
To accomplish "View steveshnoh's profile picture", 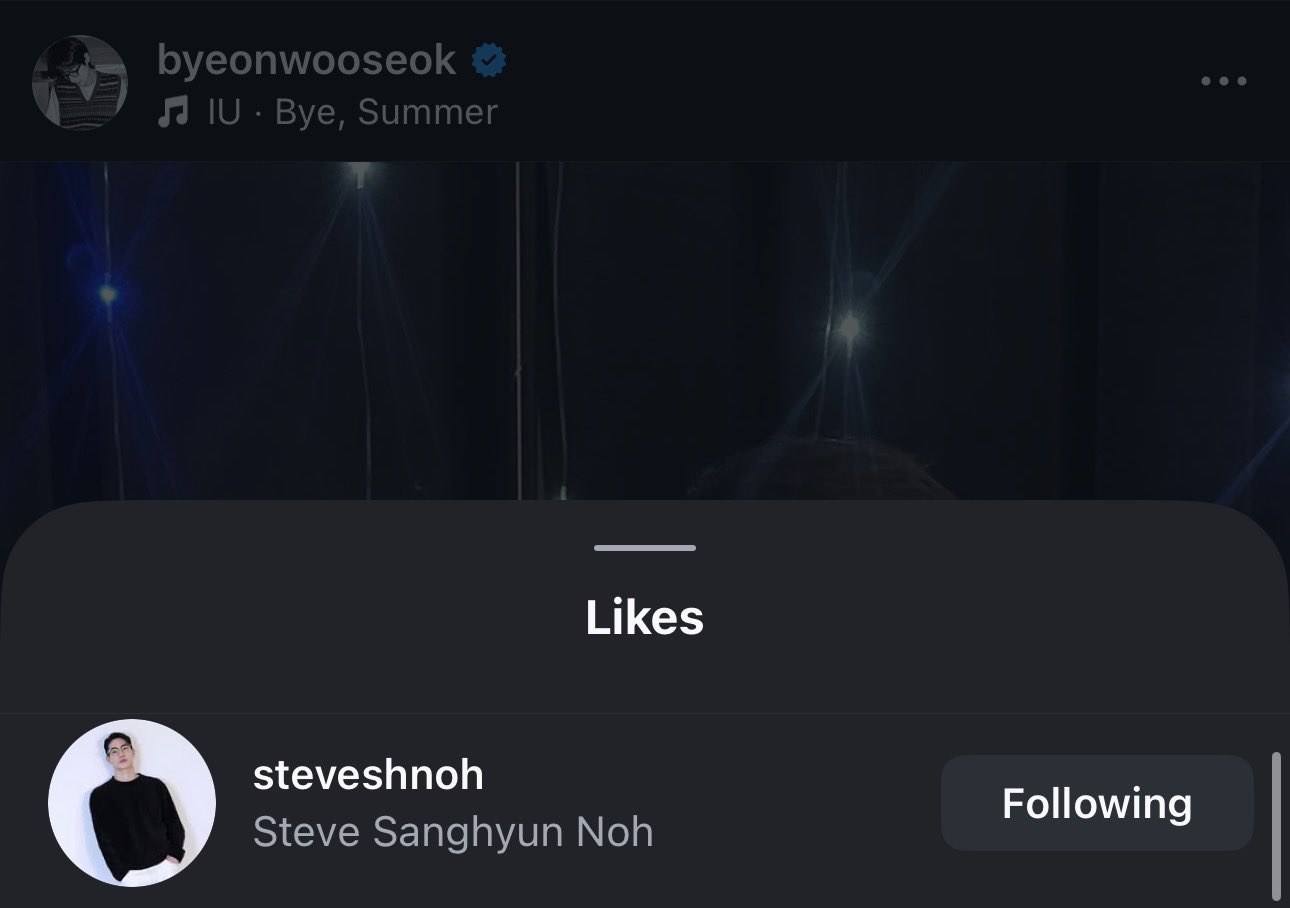I will 131,803.
